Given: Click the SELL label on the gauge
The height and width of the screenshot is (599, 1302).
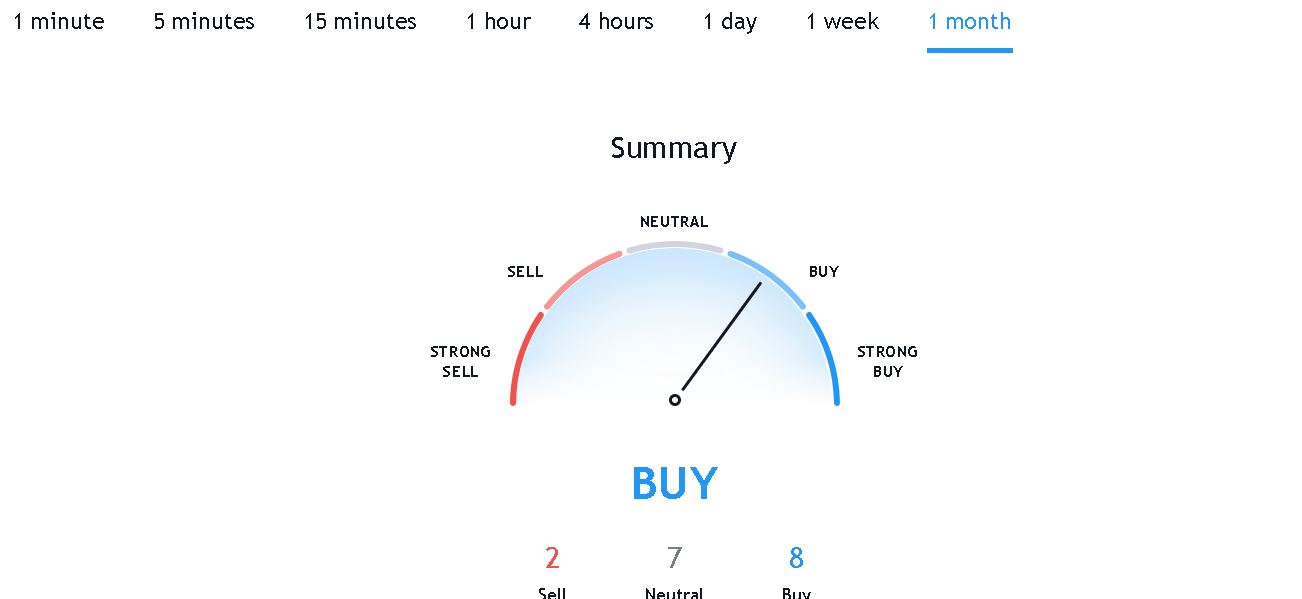Looking at the screenshot, I should (525, 272).
